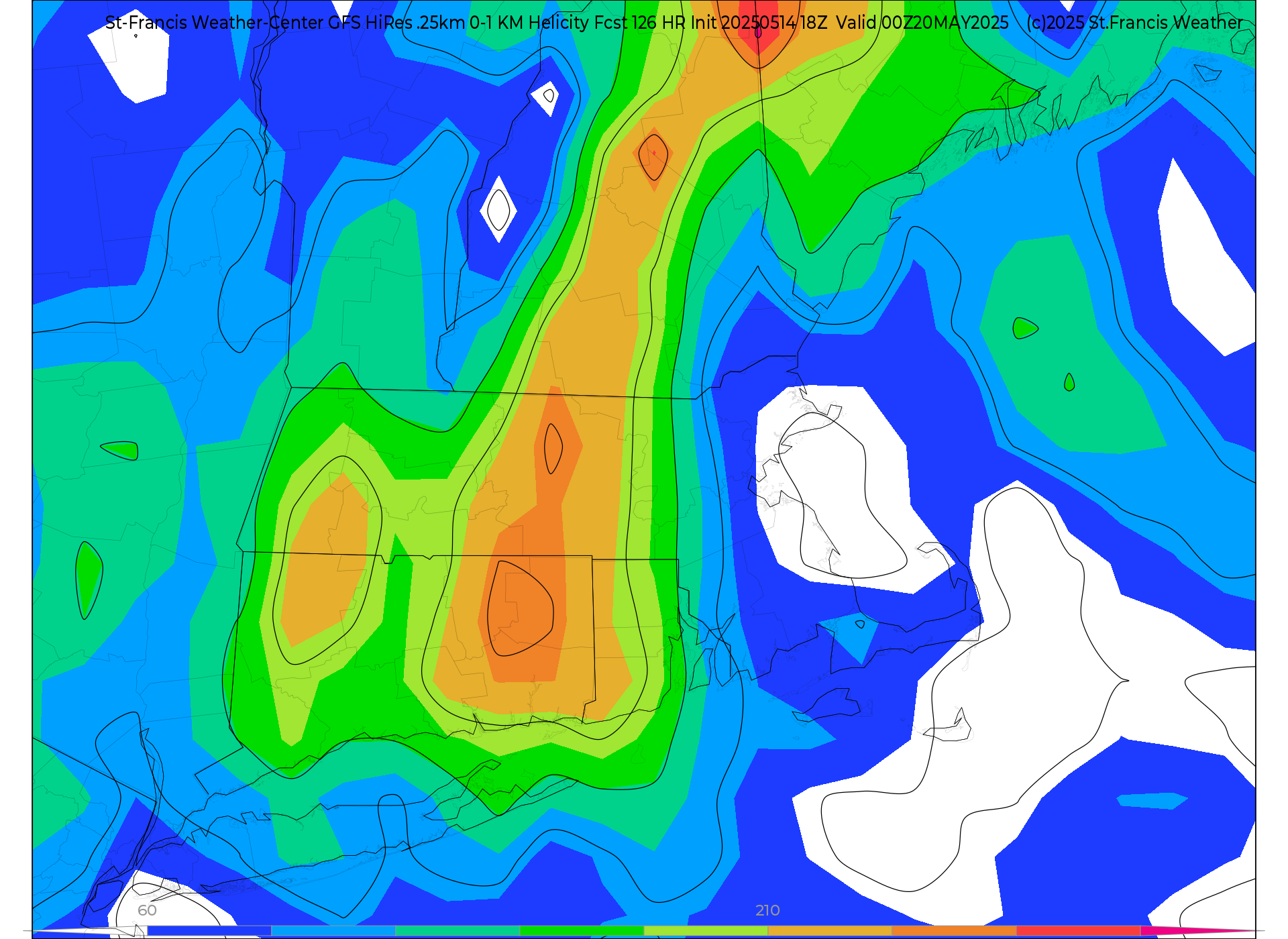Click the dark blue segment of the color legend
1288x939 pixels.
click(209, 930)
